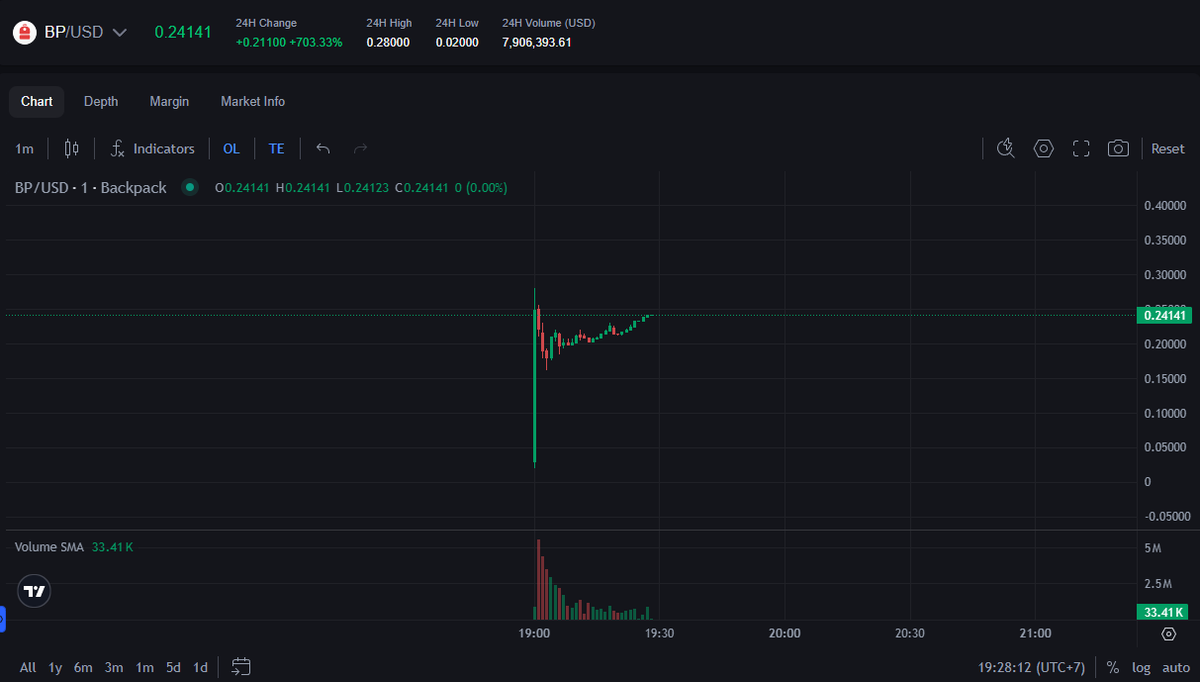Switch to the Chart tab
The height and width of the screenshot is (682, 1200).
click(x=37, y=101)
